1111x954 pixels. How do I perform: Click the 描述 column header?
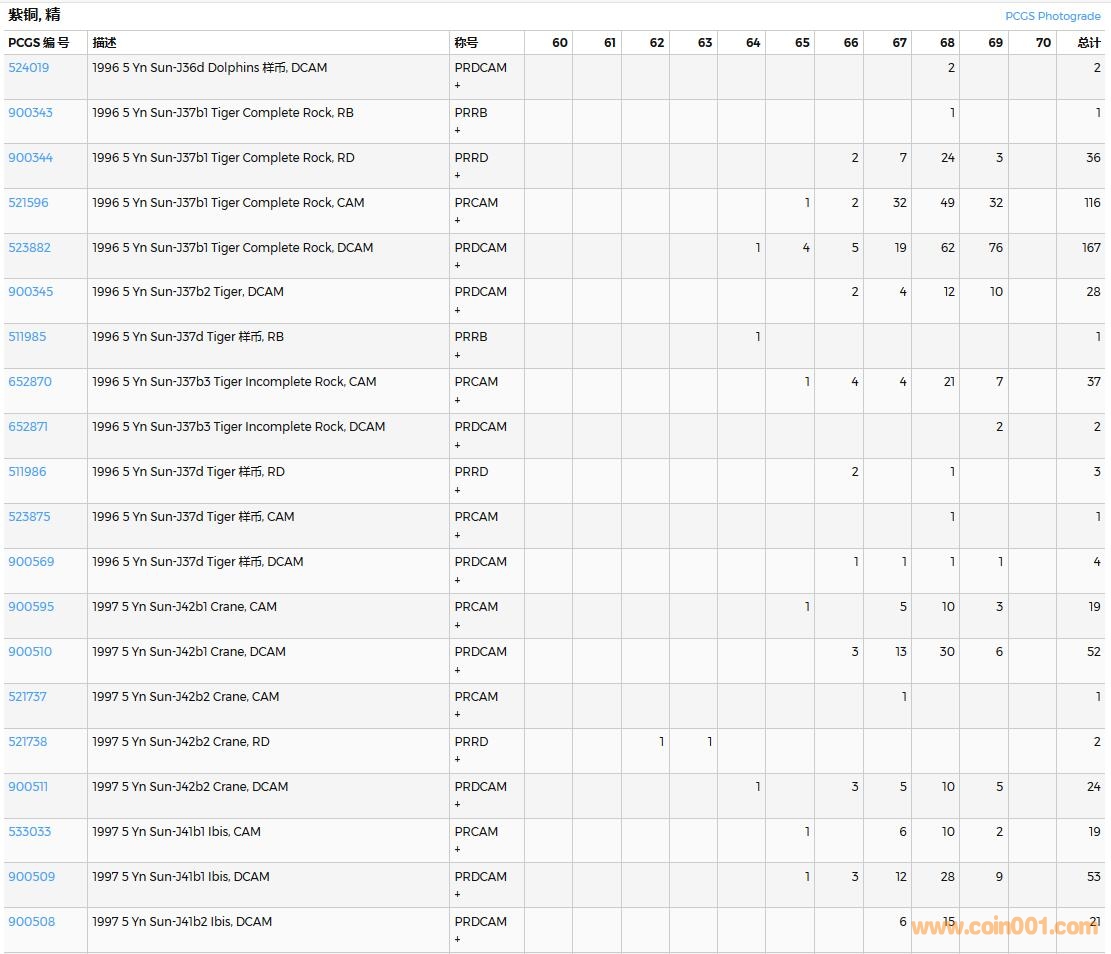[x=104, y=43]
